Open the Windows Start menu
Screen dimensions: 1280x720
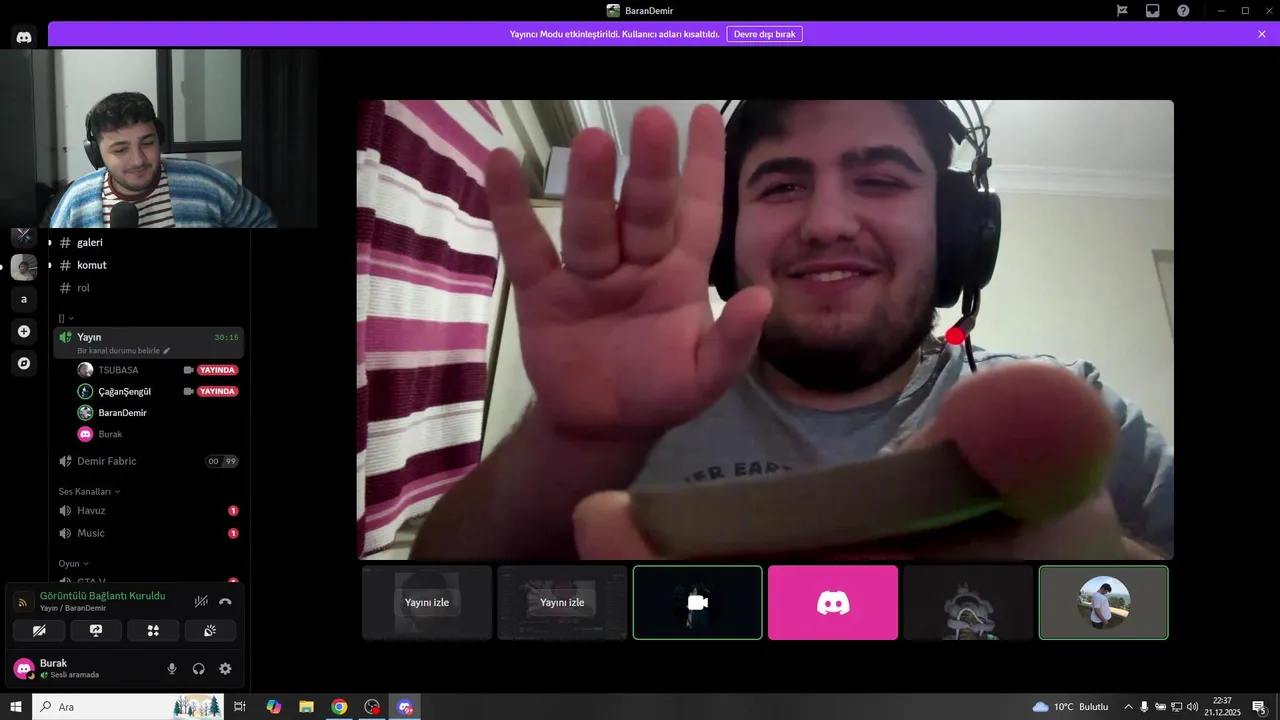point(16,707)
